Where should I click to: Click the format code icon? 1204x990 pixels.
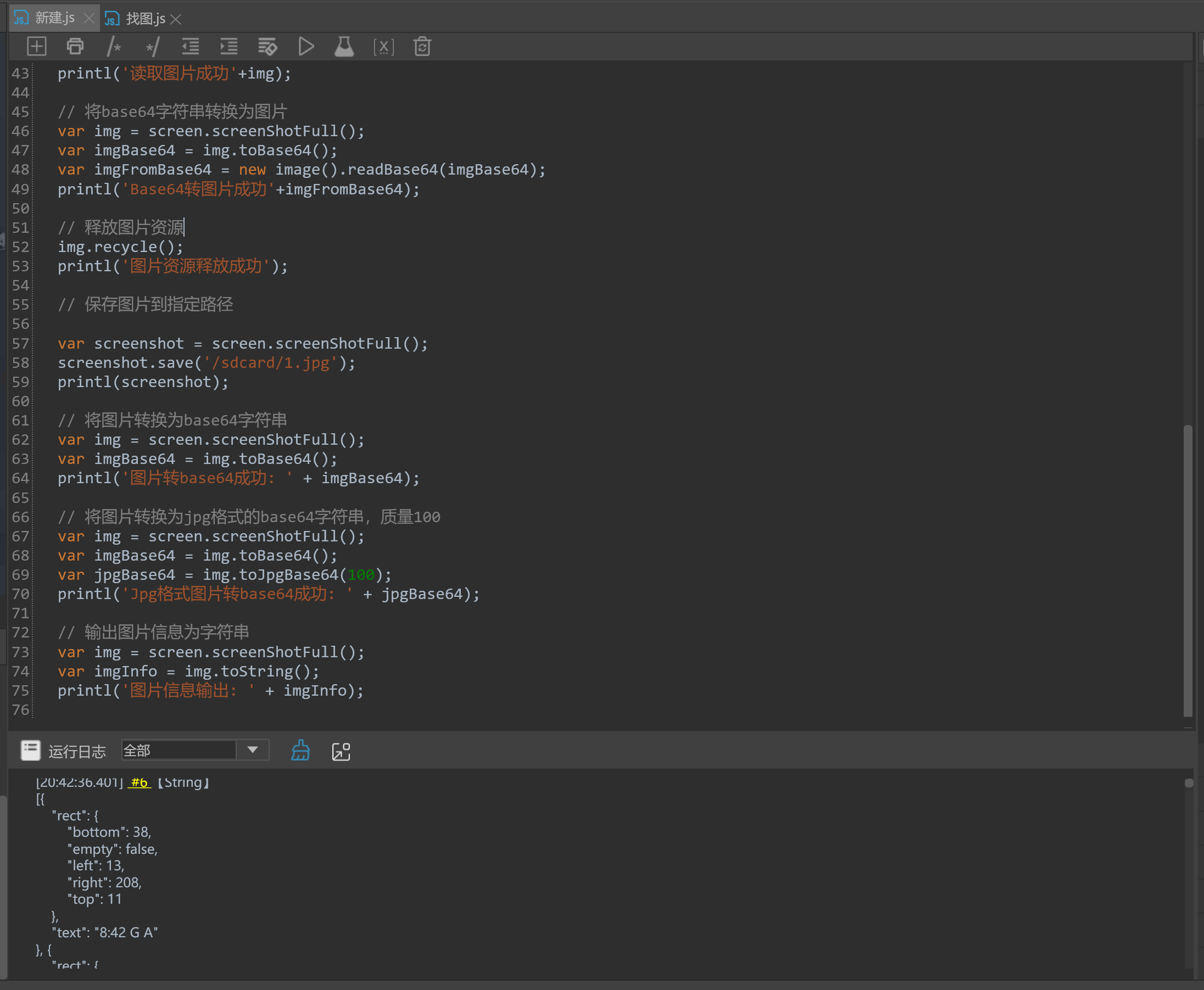[x=267, y=46]
